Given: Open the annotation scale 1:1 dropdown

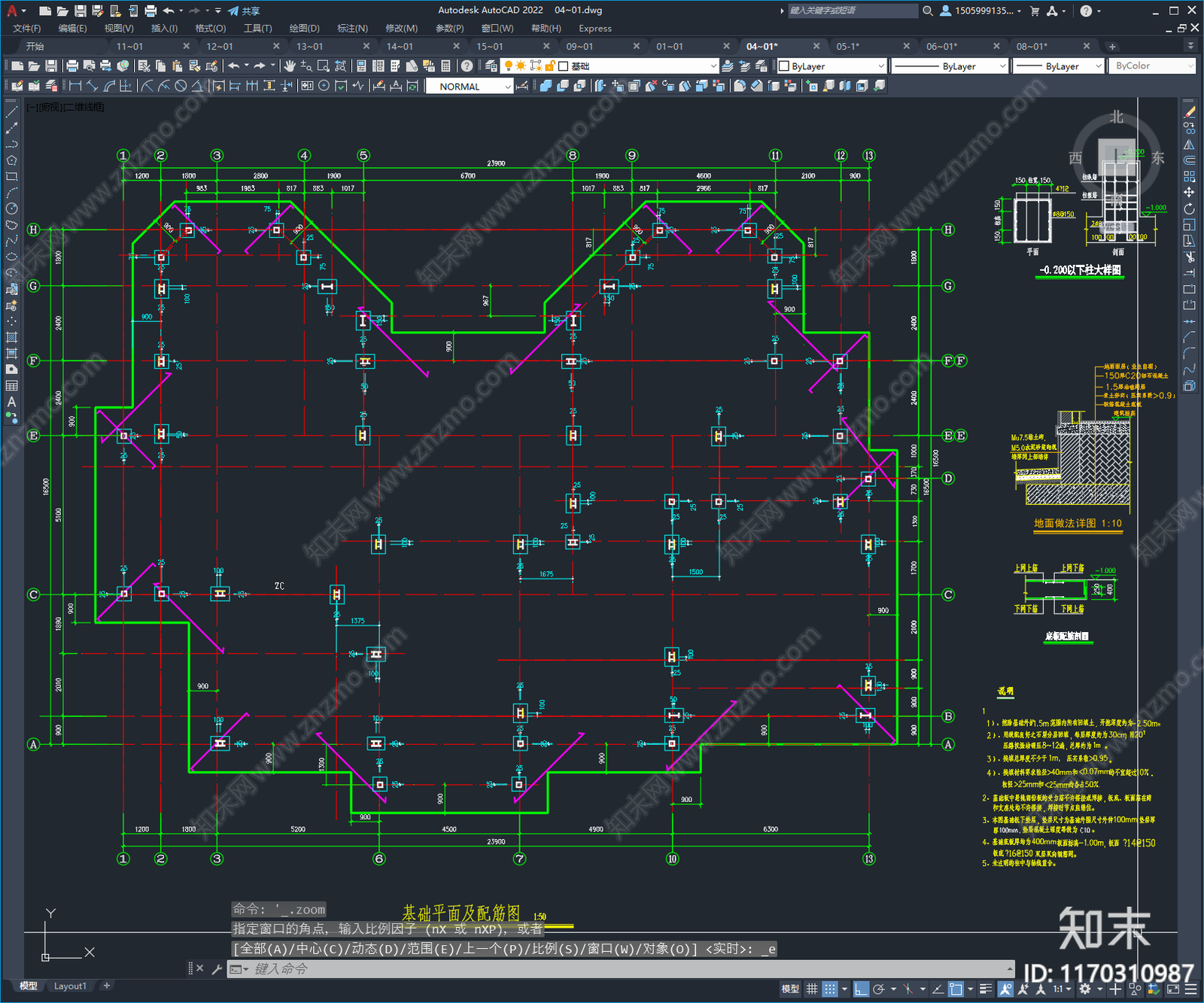Looking at the screenshot, I should click(x=1061, y=989).
